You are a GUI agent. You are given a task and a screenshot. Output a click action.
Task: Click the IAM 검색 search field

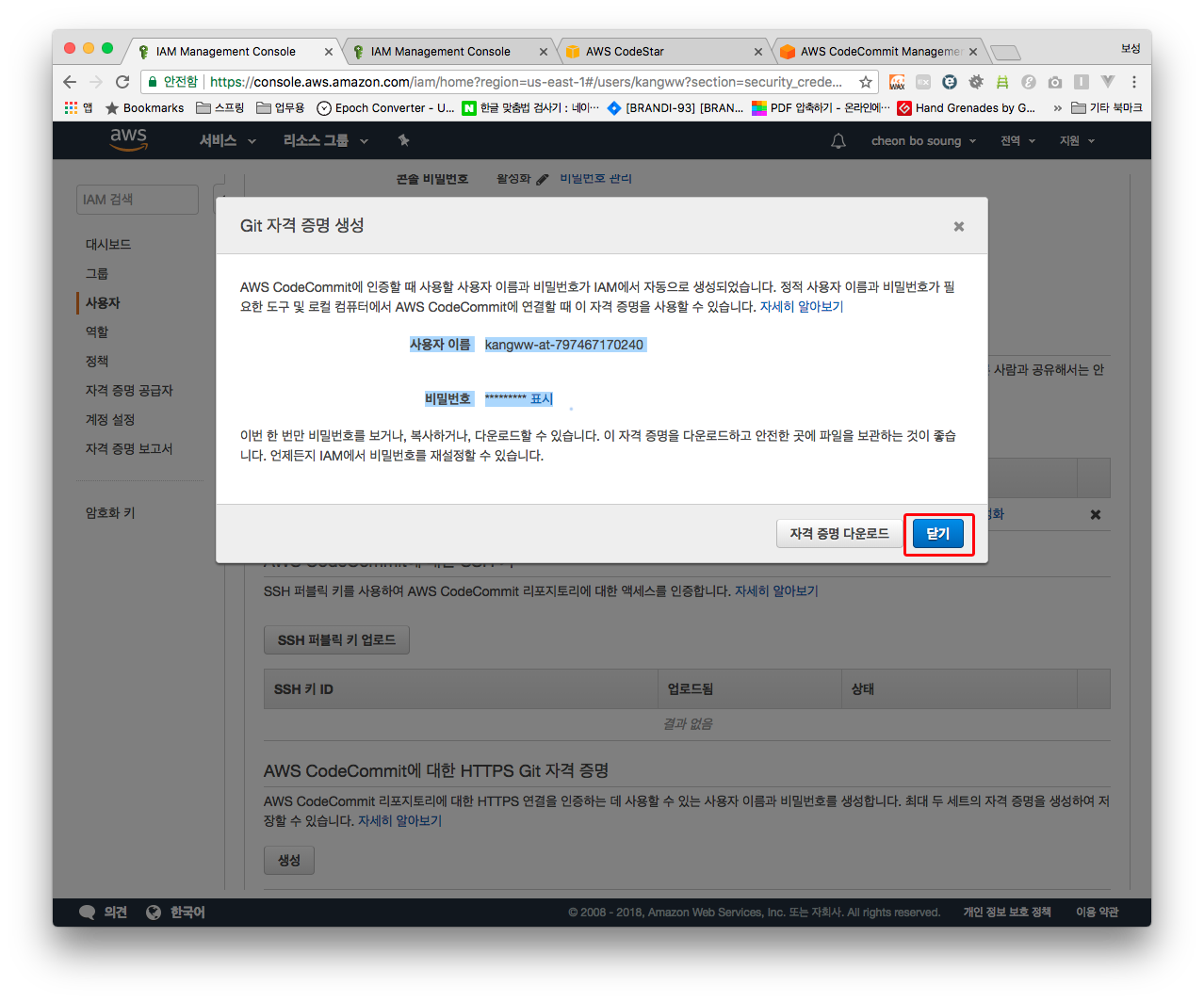[x=138, y=200]
